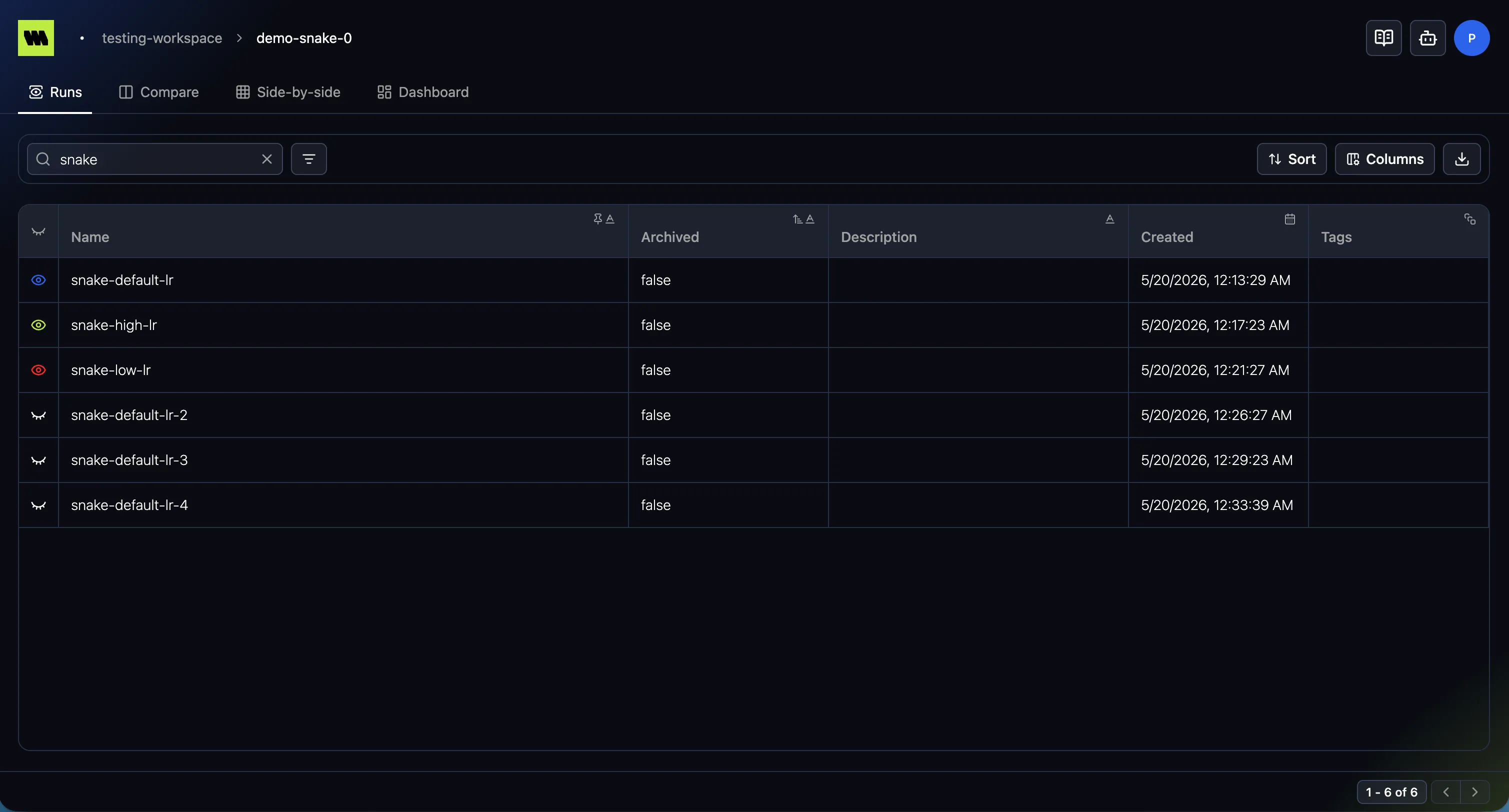Click the 12:26:27 AM created timestamp
This screenshot has width=1509, height=812.
tap(1216, 415)
